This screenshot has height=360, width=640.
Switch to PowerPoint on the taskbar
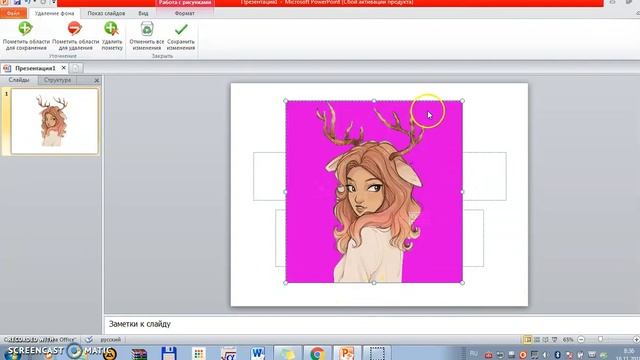(x=347, y=353)
